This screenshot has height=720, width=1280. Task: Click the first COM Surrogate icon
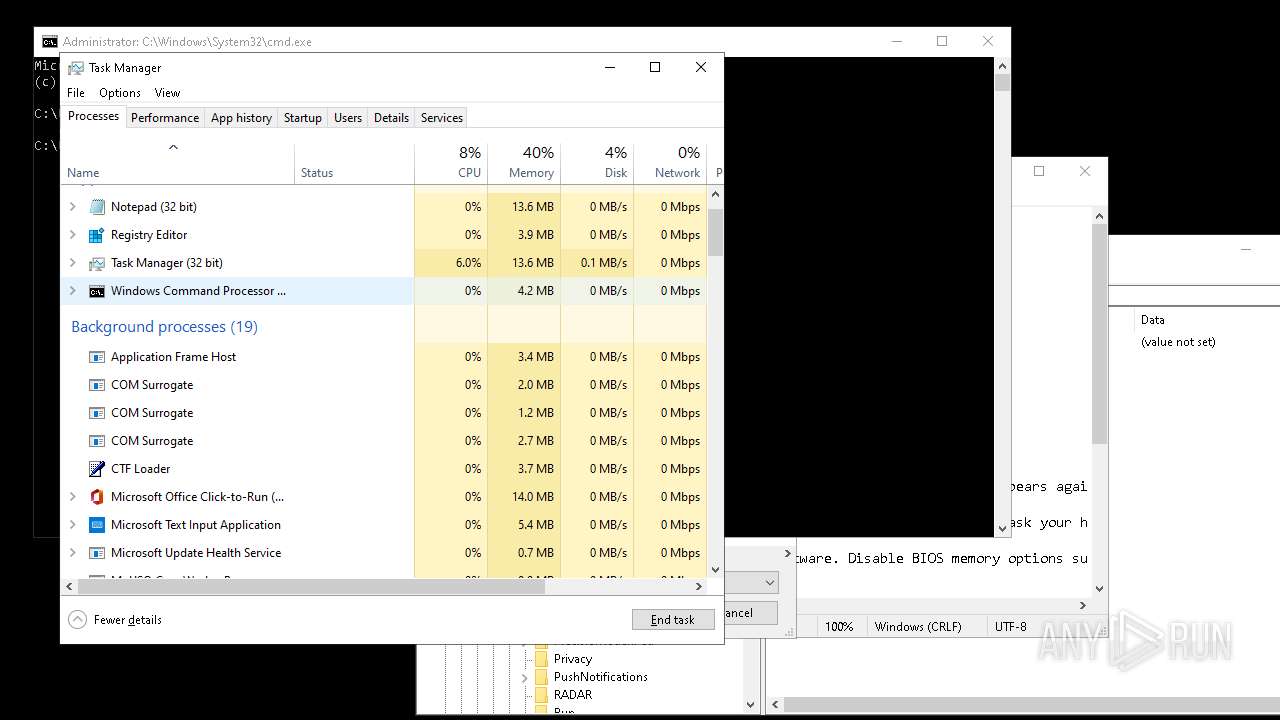[97, 385]
